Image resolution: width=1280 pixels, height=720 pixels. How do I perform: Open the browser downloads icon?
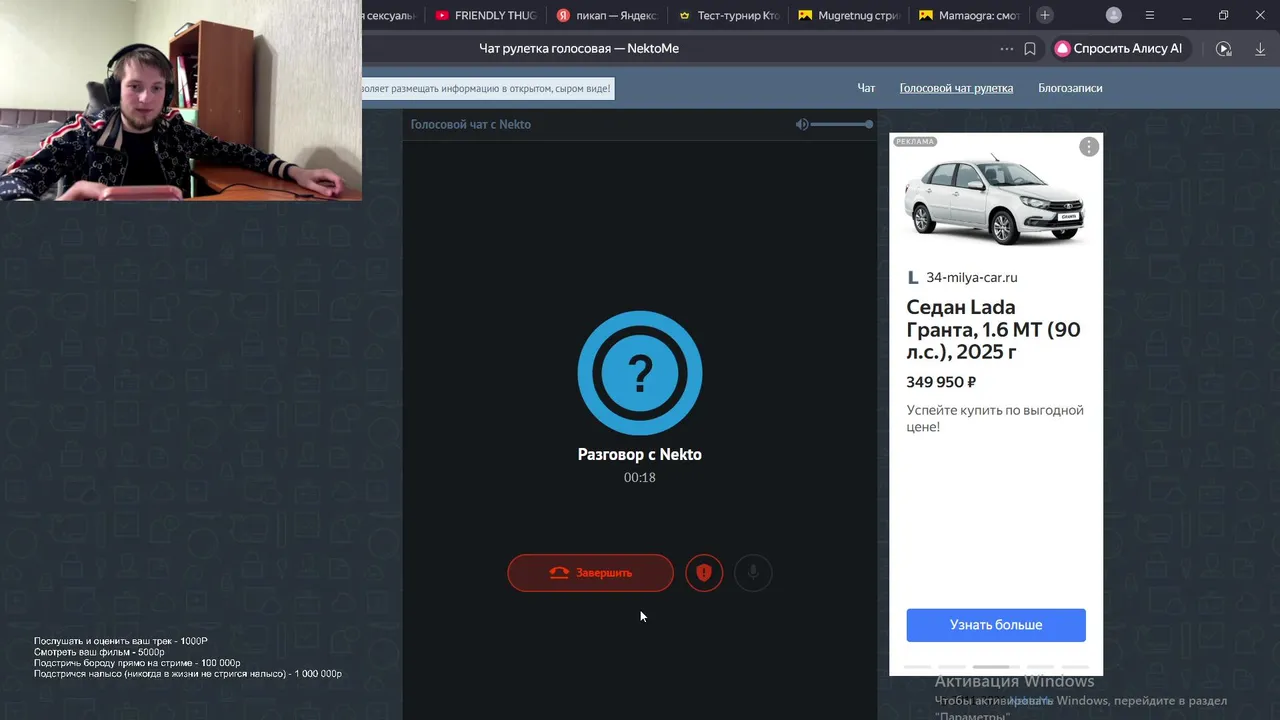(x=1260, y=48)
